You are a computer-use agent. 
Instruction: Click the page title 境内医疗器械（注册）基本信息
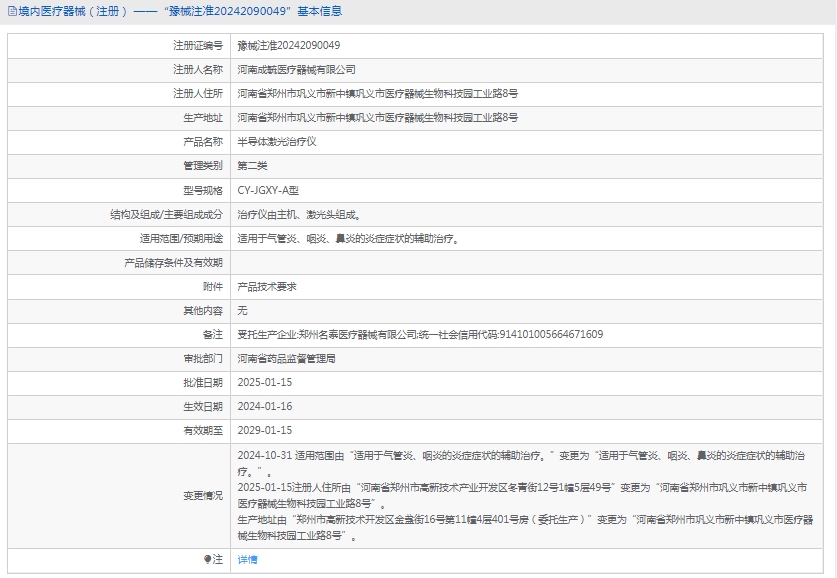tap(180, 12)
